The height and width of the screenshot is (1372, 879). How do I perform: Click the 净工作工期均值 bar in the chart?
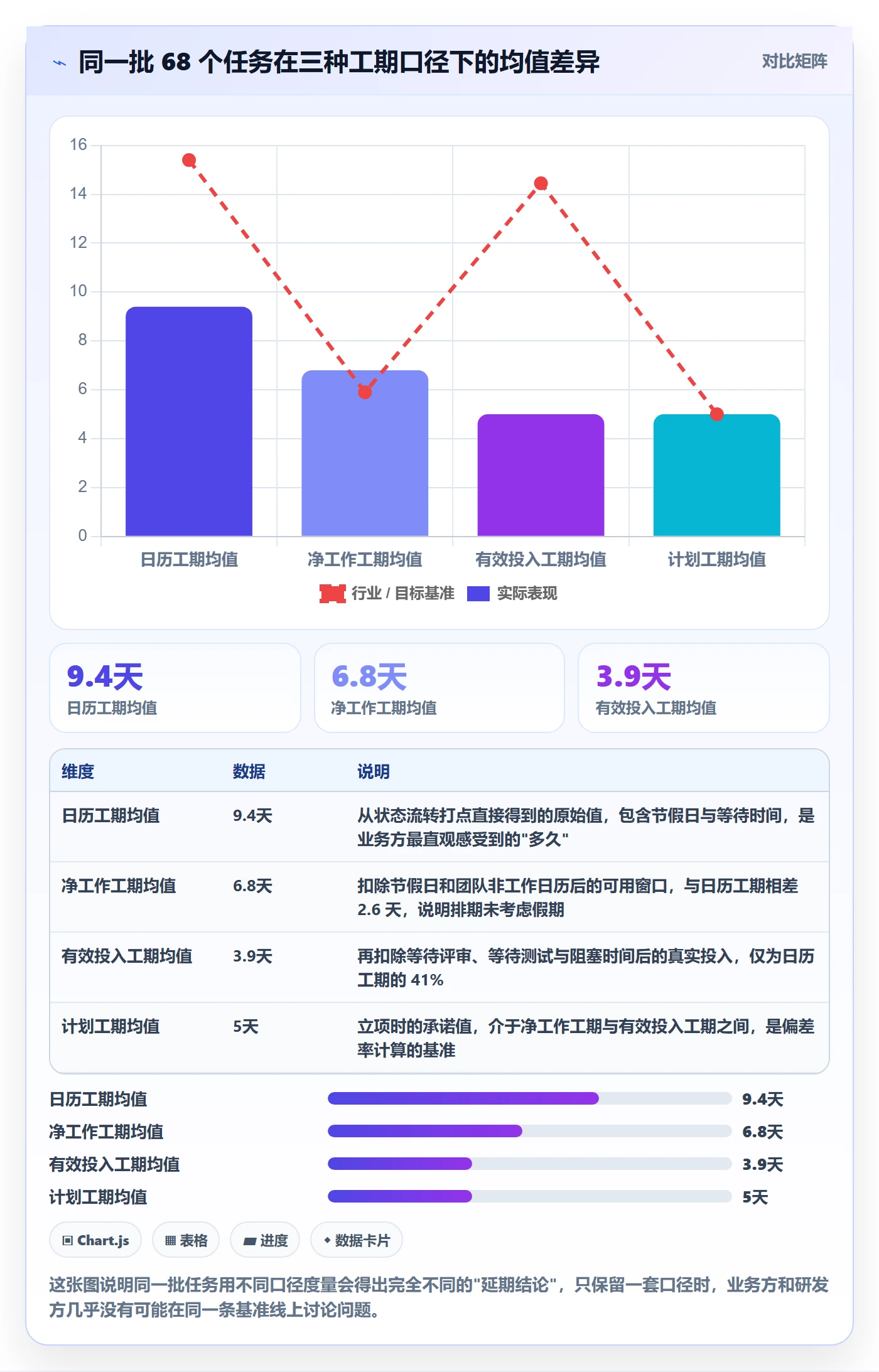[x=365, y=453]
